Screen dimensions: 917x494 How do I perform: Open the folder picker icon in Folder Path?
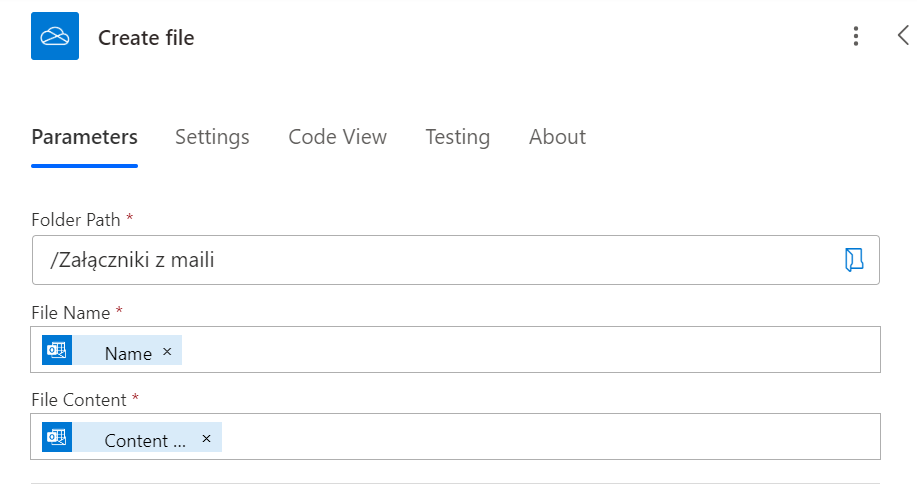[854, 261]
